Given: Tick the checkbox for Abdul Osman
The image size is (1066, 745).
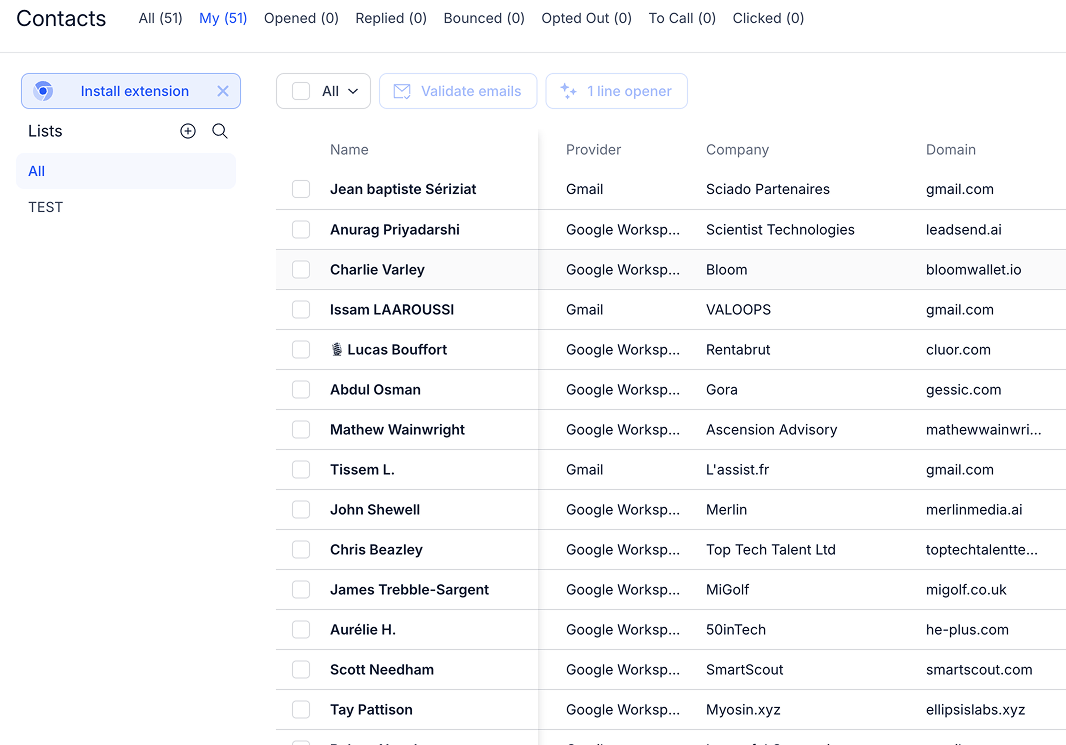Looking at the screenshot, I should 301,389.
